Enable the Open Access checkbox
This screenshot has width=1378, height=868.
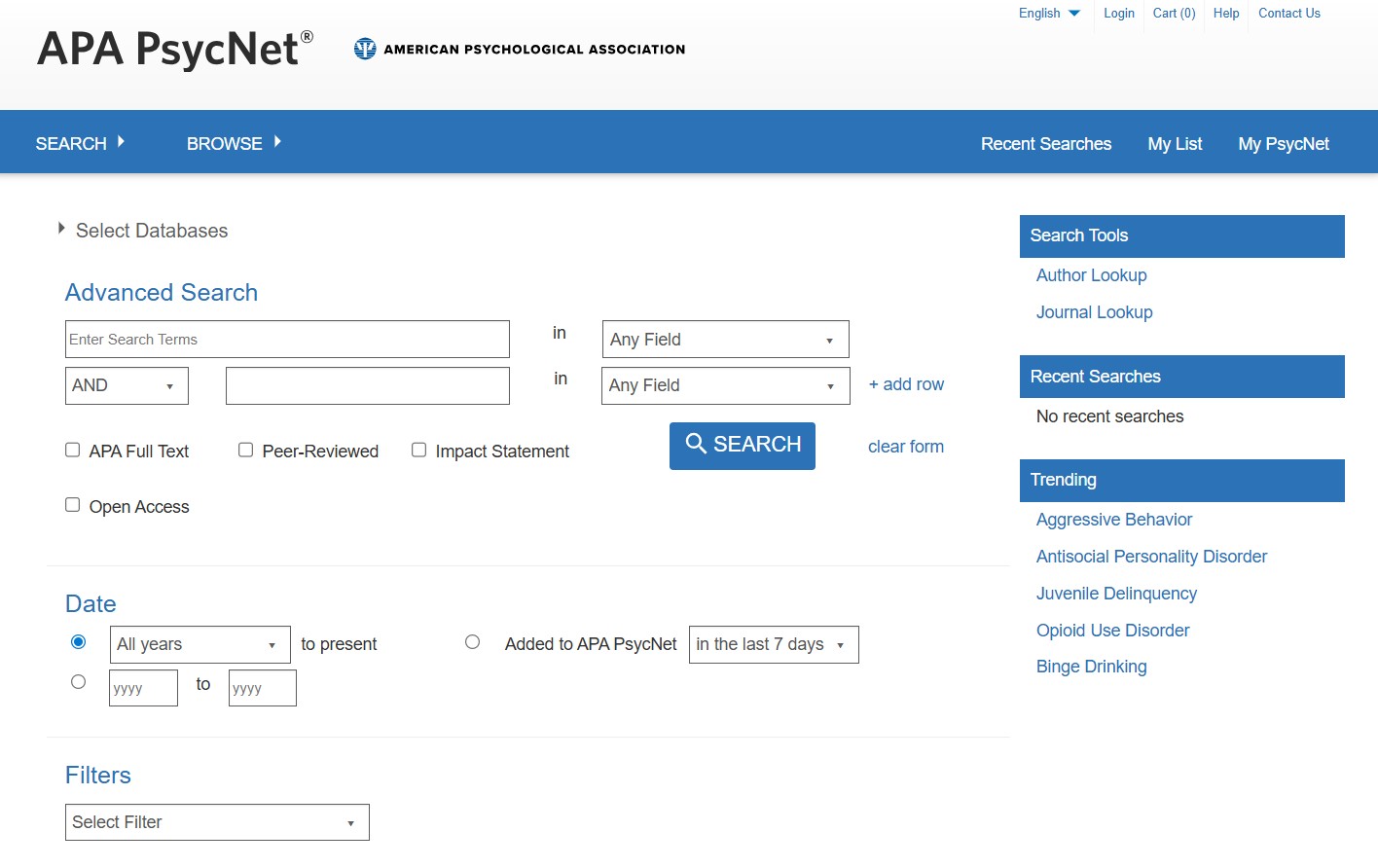pos(72,504)
